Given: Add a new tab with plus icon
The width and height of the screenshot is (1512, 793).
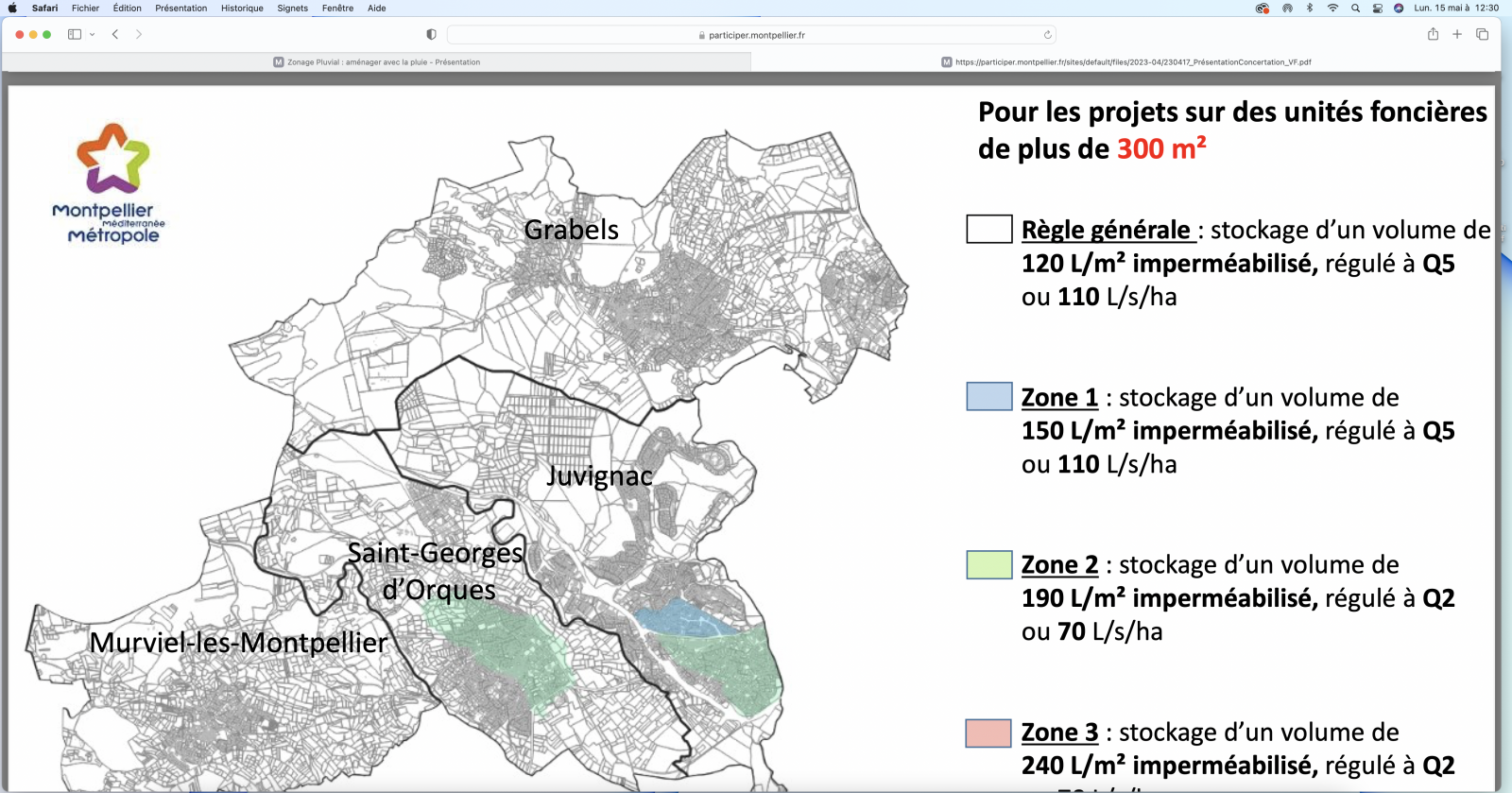Looking at the screenshot, I should coord(1457,35).
